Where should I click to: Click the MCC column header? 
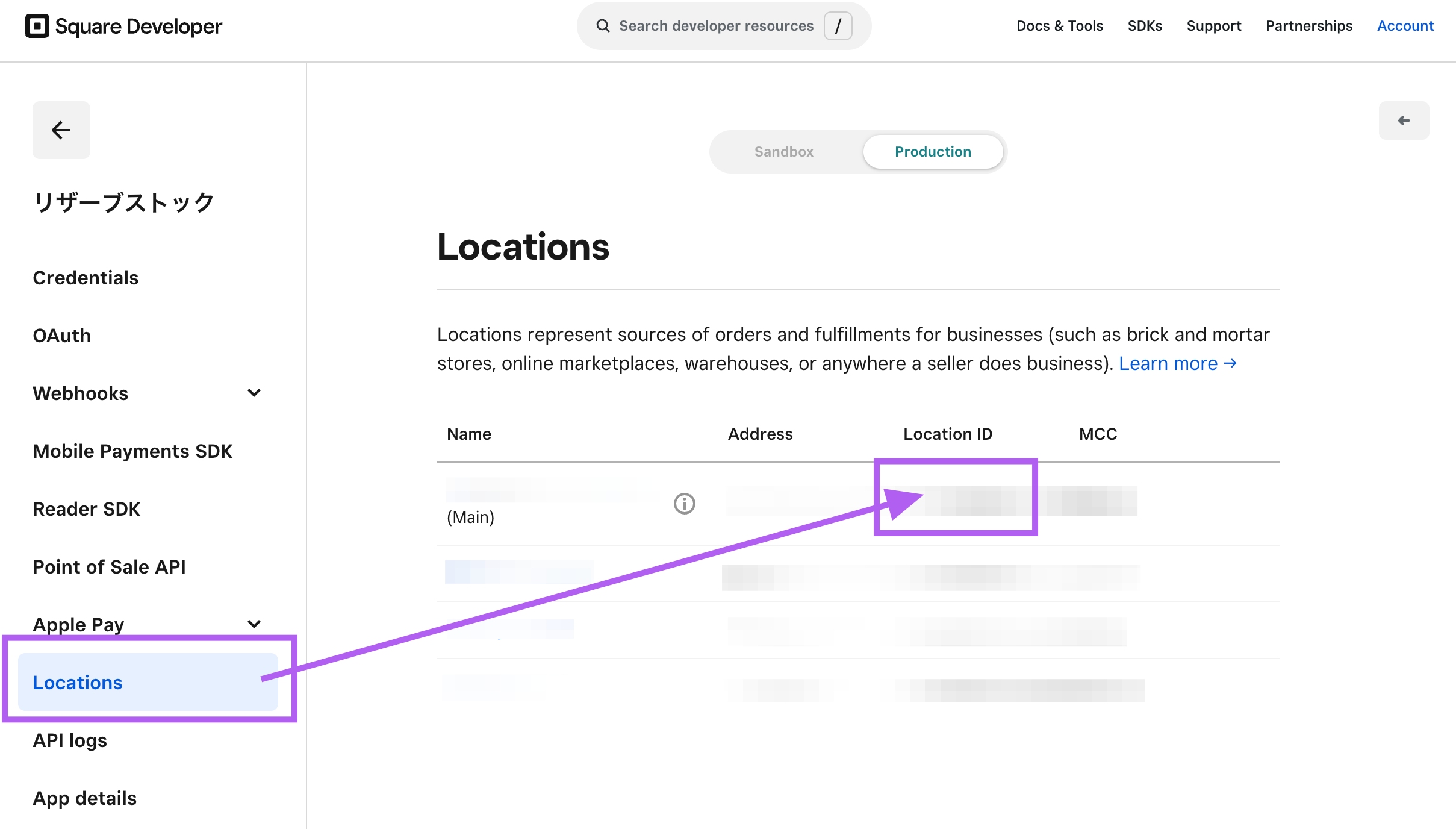1098,434
